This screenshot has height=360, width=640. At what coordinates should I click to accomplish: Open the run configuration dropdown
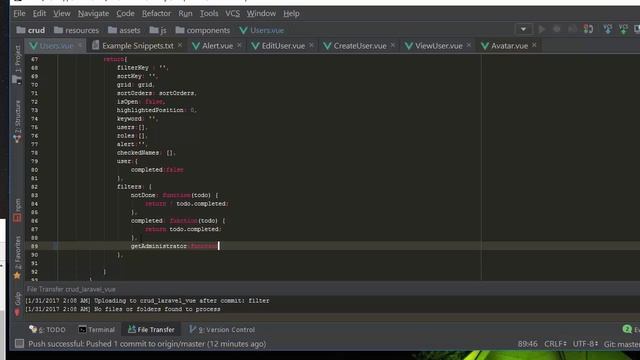(523, 29)
